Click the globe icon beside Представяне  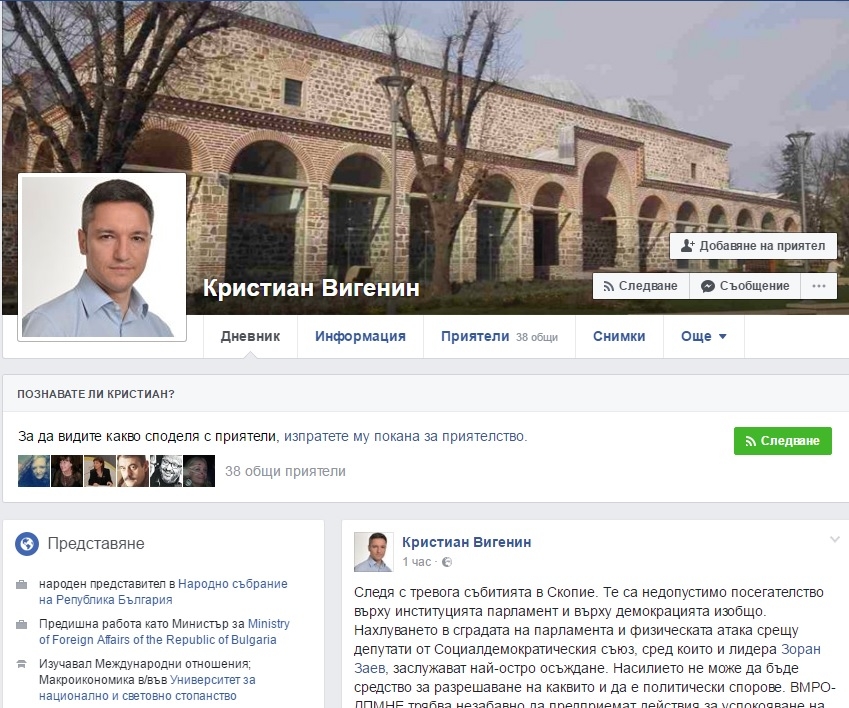click(x=27, y=543)
